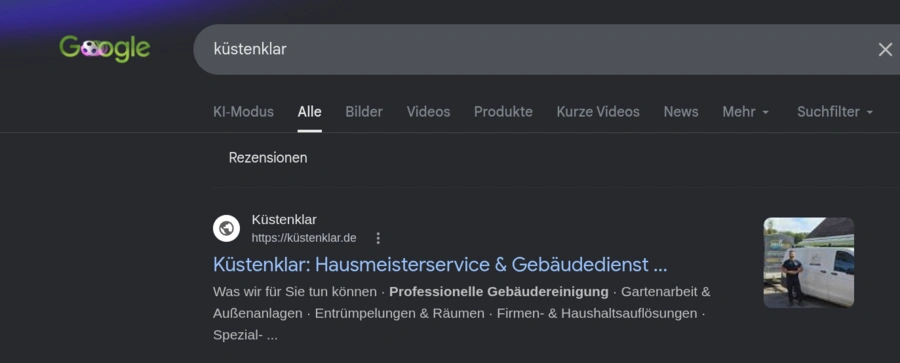Open the three-dot menu beside küstenklar.de

[378, 238]
